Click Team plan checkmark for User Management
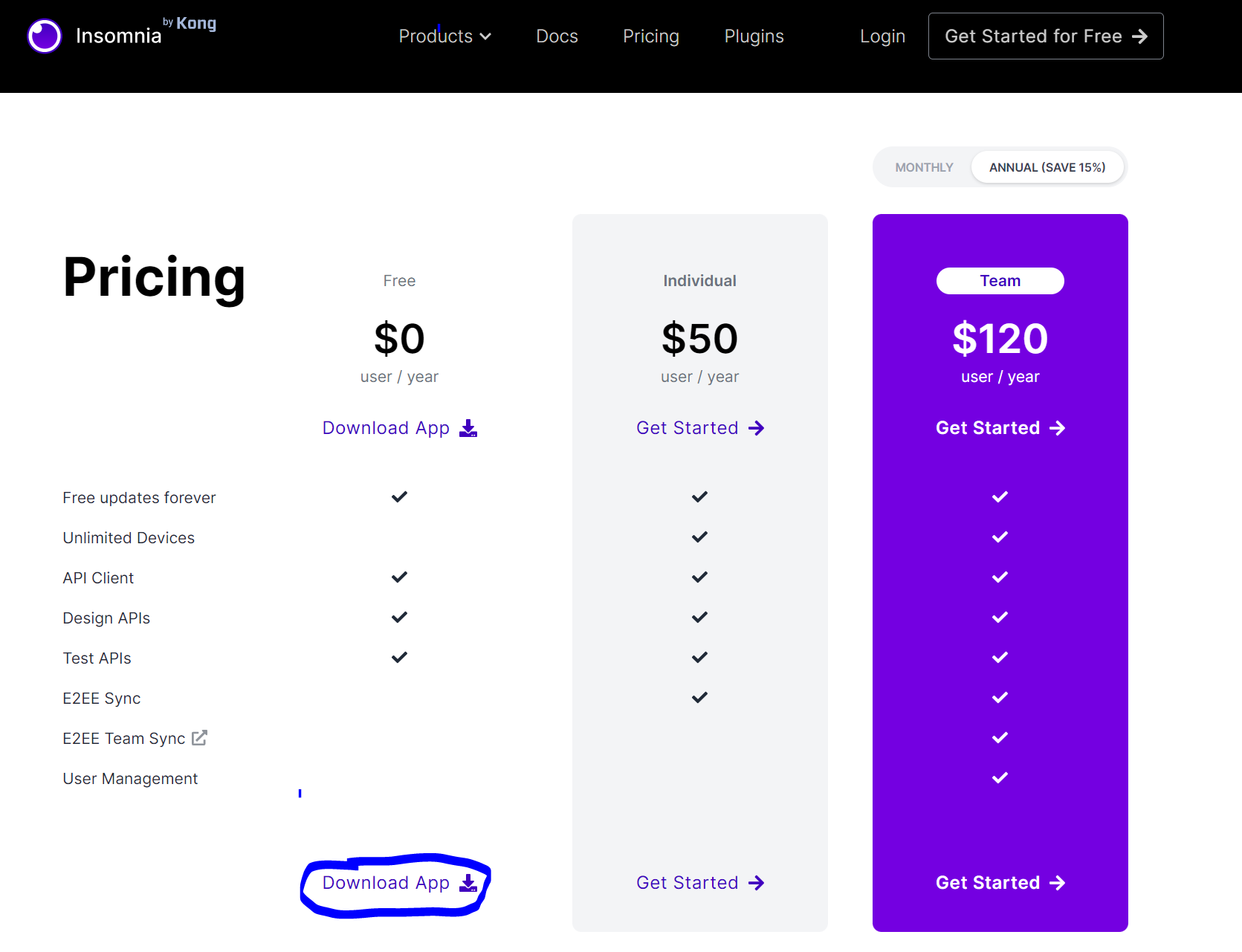This screenshot has height=952, width=1242. 1000,777
